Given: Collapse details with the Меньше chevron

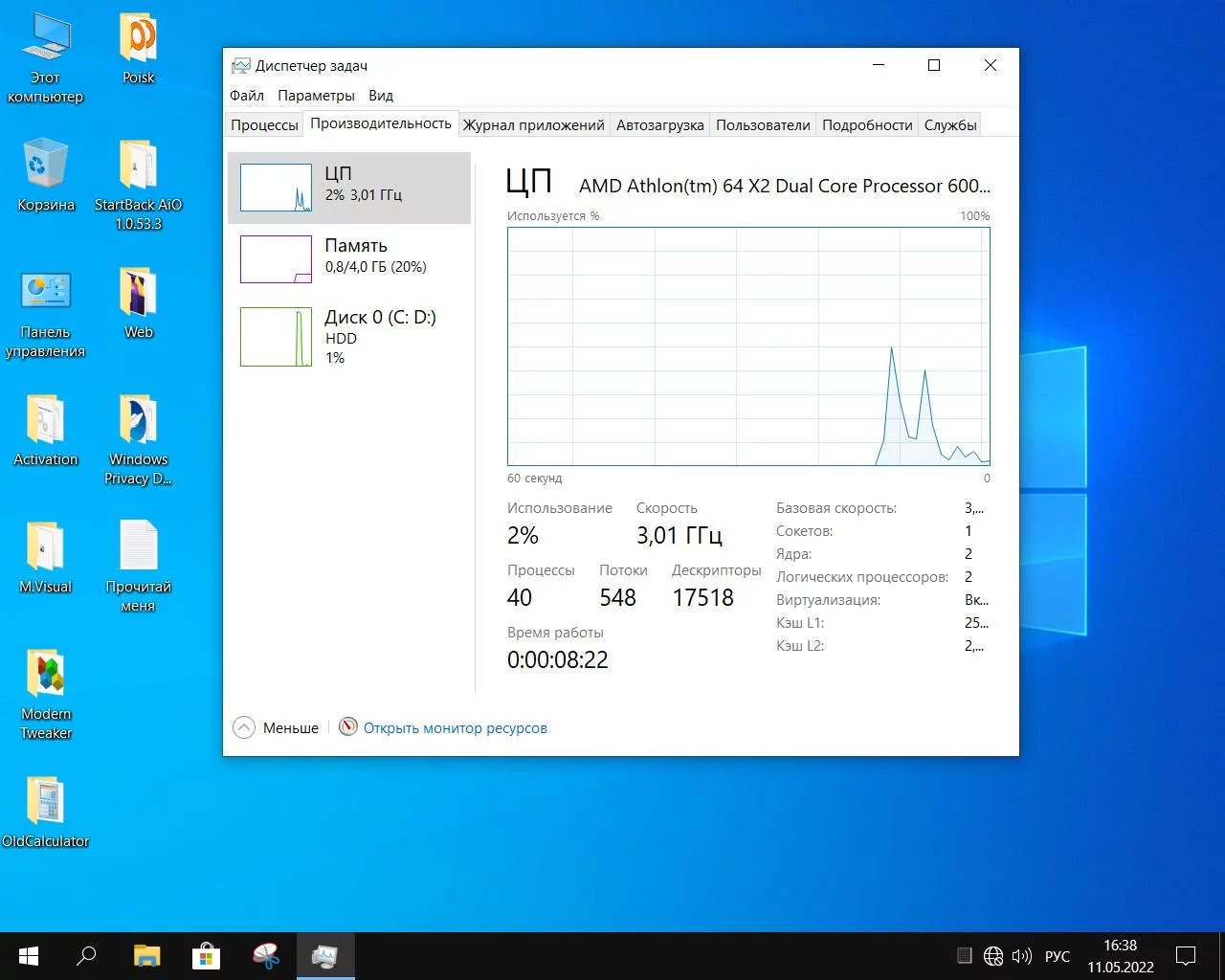Looking at the screenshot, I should 245,728.
